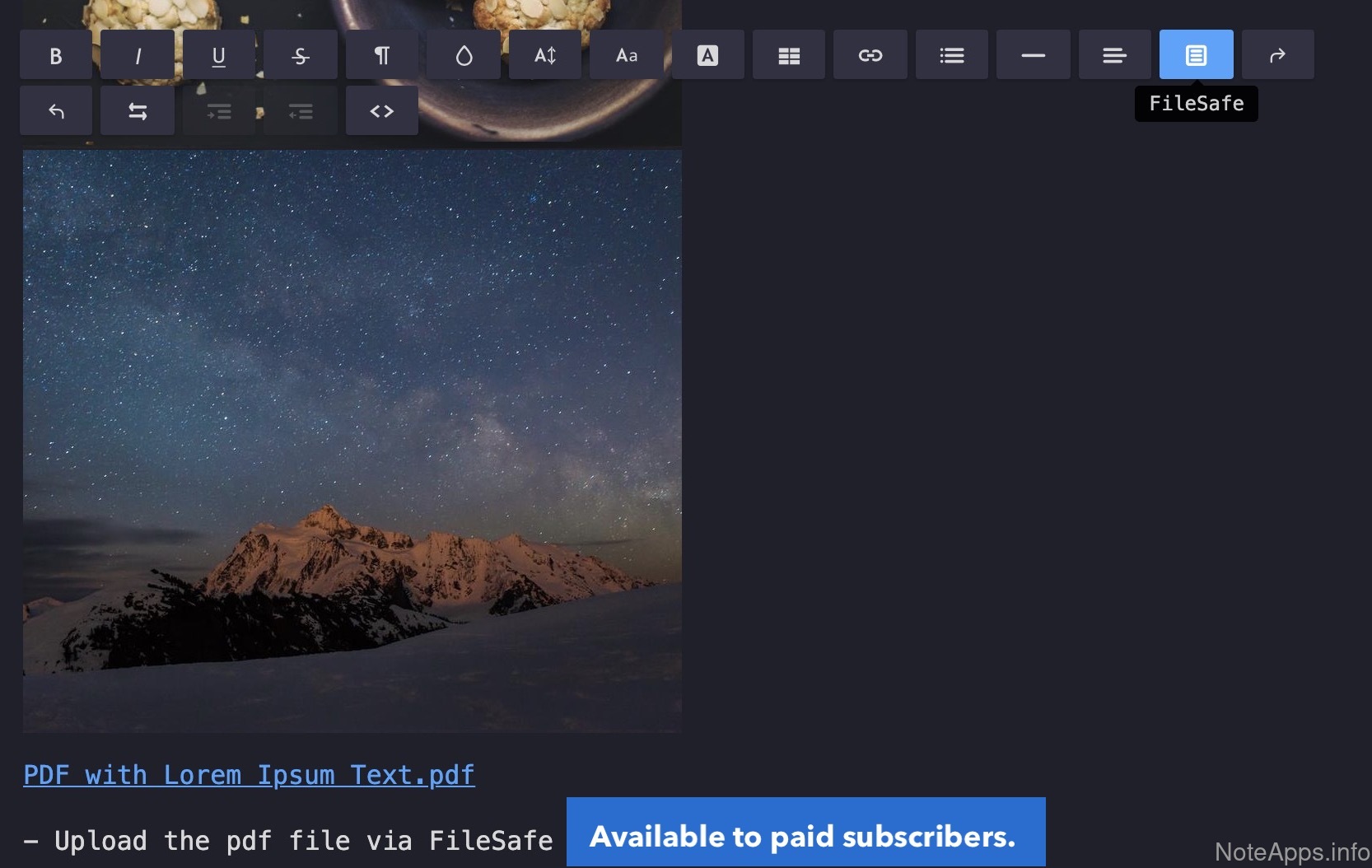Toggle italic text style
Screen dimensions: 1372x868
[138, 55]
